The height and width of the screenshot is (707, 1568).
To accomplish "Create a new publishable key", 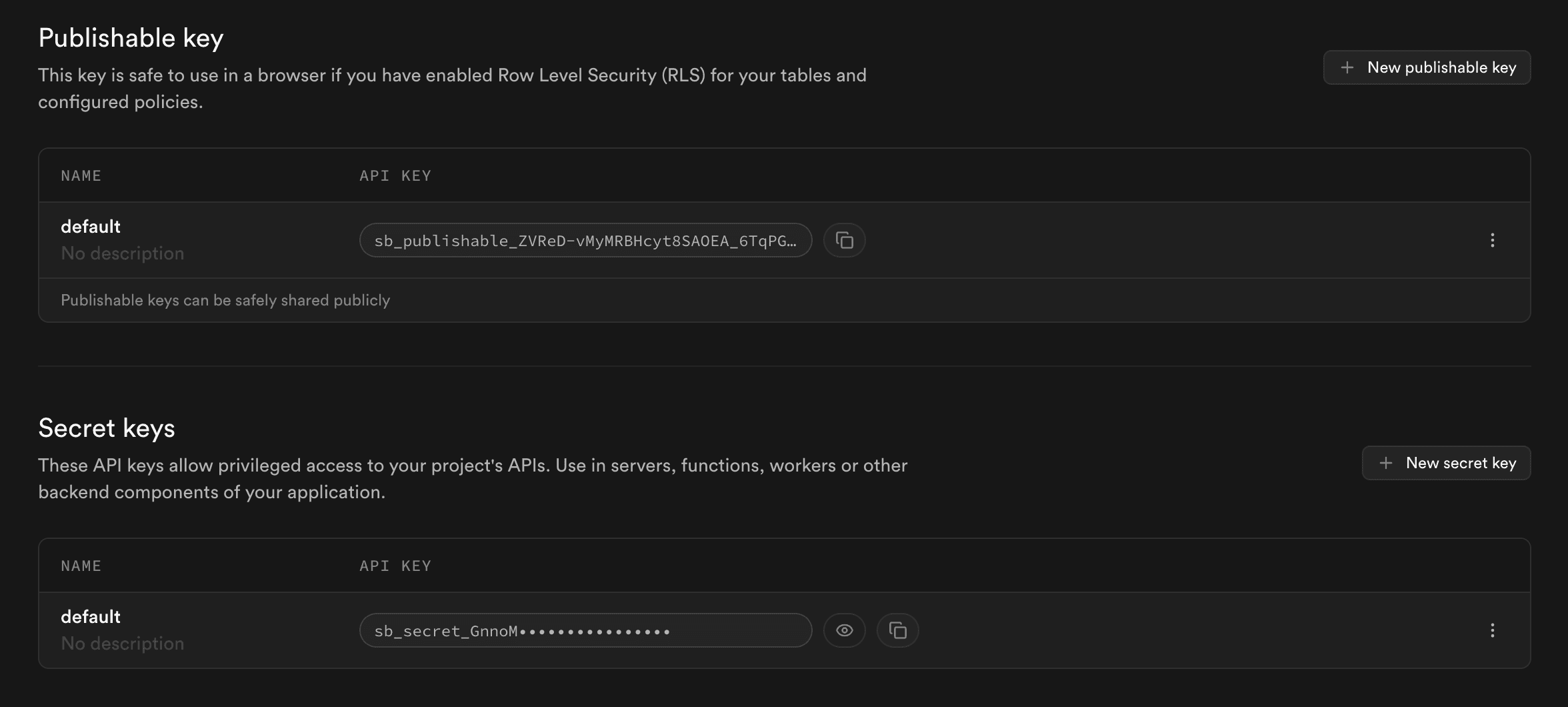I will [1427, 67].
